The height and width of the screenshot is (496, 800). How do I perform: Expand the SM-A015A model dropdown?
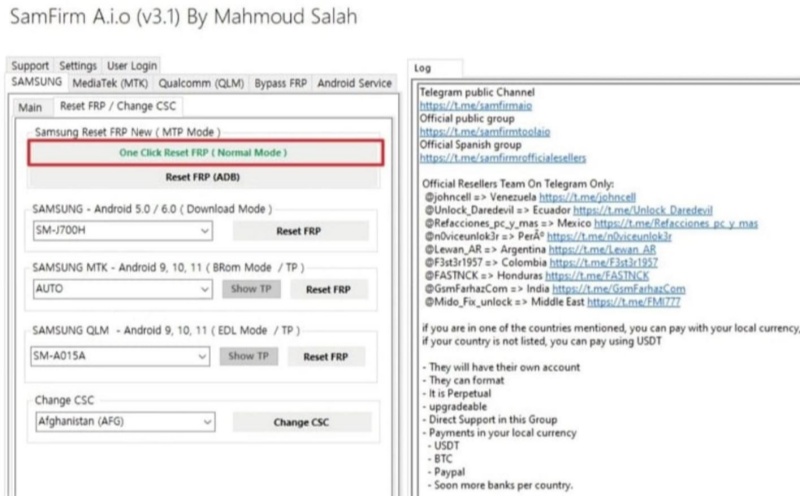pos(120,356)
